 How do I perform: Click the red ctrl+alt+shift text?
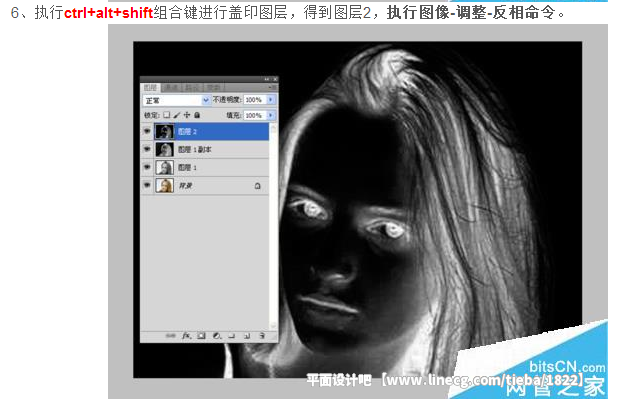109,13
